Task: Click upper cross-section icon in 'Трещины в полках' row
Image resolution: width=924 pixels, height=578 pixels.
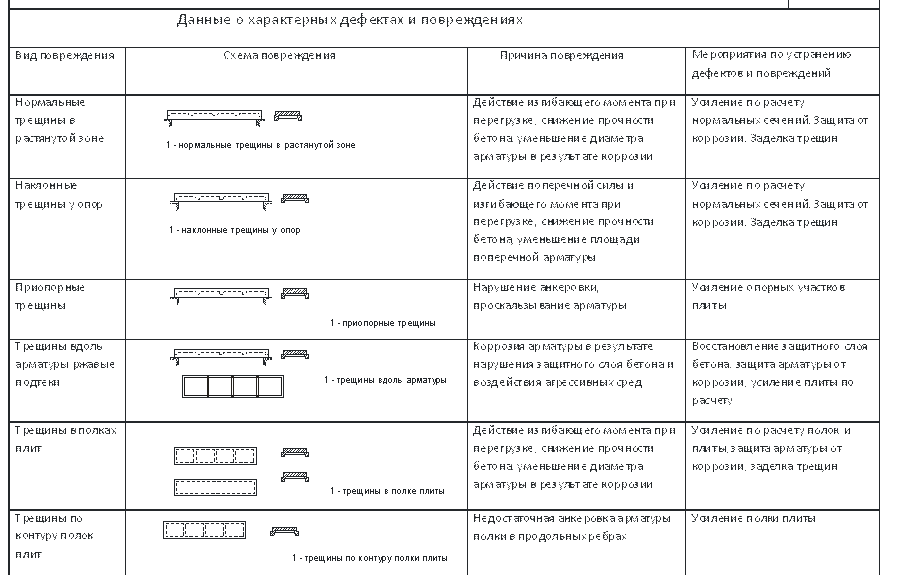Action: tap(295, 453)
